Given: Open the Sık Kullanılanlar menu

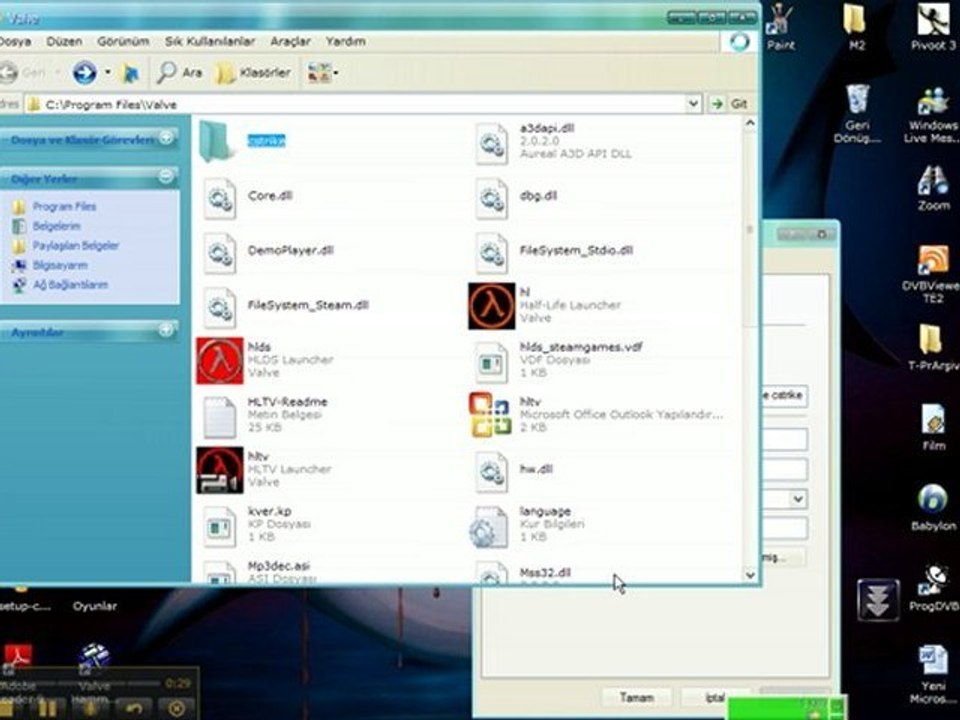Looking at the screenshot, I should click(x=209, y=42).
